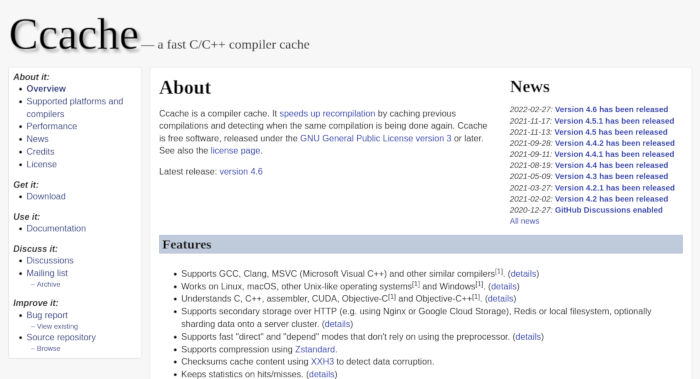Open the License sidebar link
Image resolution: width=700 pixels, height=379 pixels.
tap(42, 164)
